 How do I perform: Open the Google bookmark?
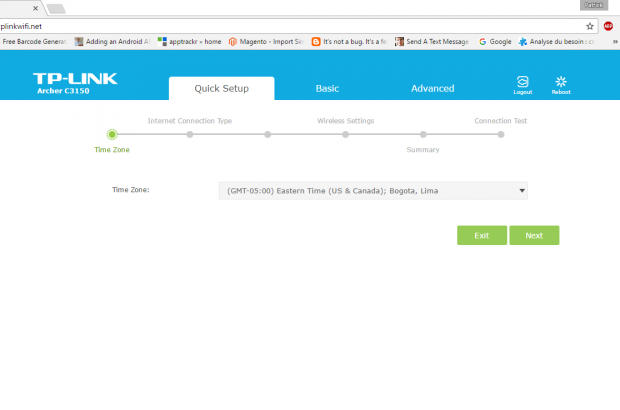pyautogui.click(x=495, y=42)
